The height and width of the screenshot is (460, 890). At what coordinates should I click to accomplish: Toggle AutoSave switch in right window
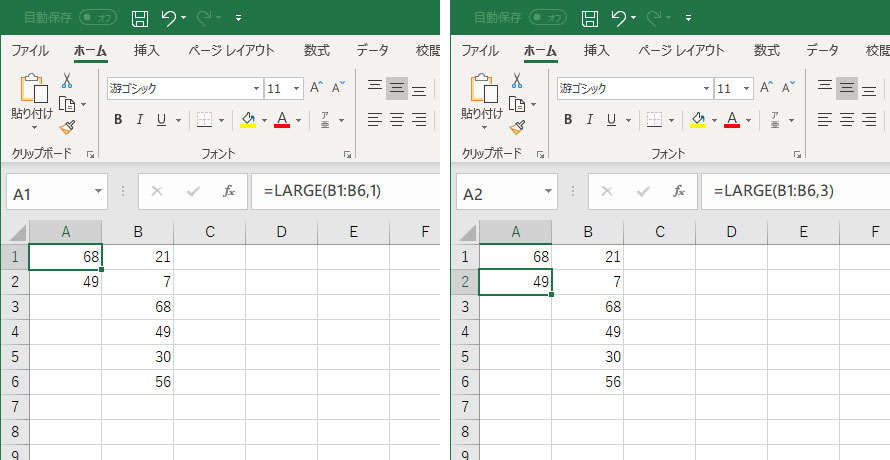pyautogui.click(x=548, y=18)
